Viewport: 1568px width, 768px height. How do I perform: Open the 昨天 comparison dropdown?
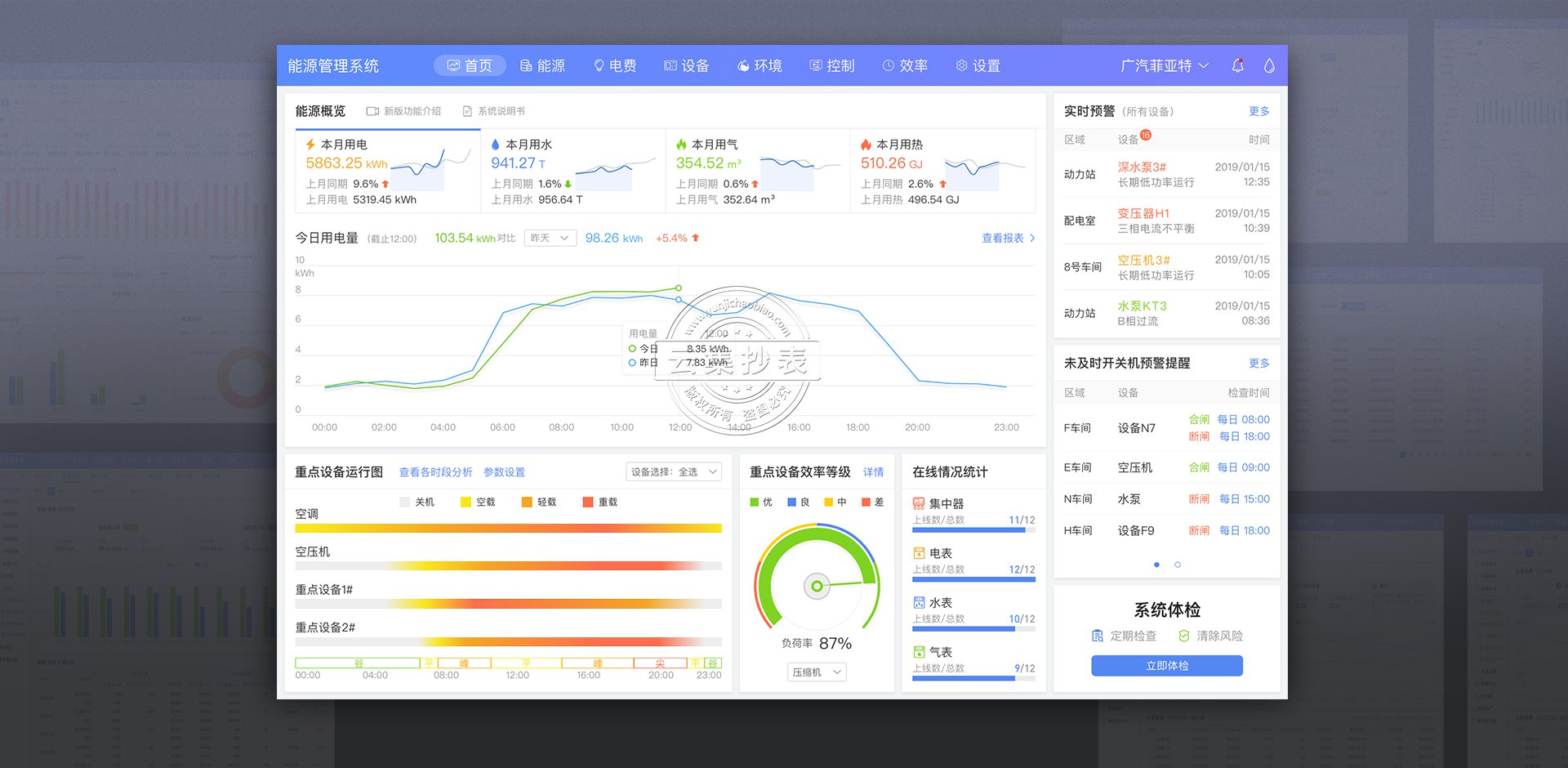click(550, 238)
